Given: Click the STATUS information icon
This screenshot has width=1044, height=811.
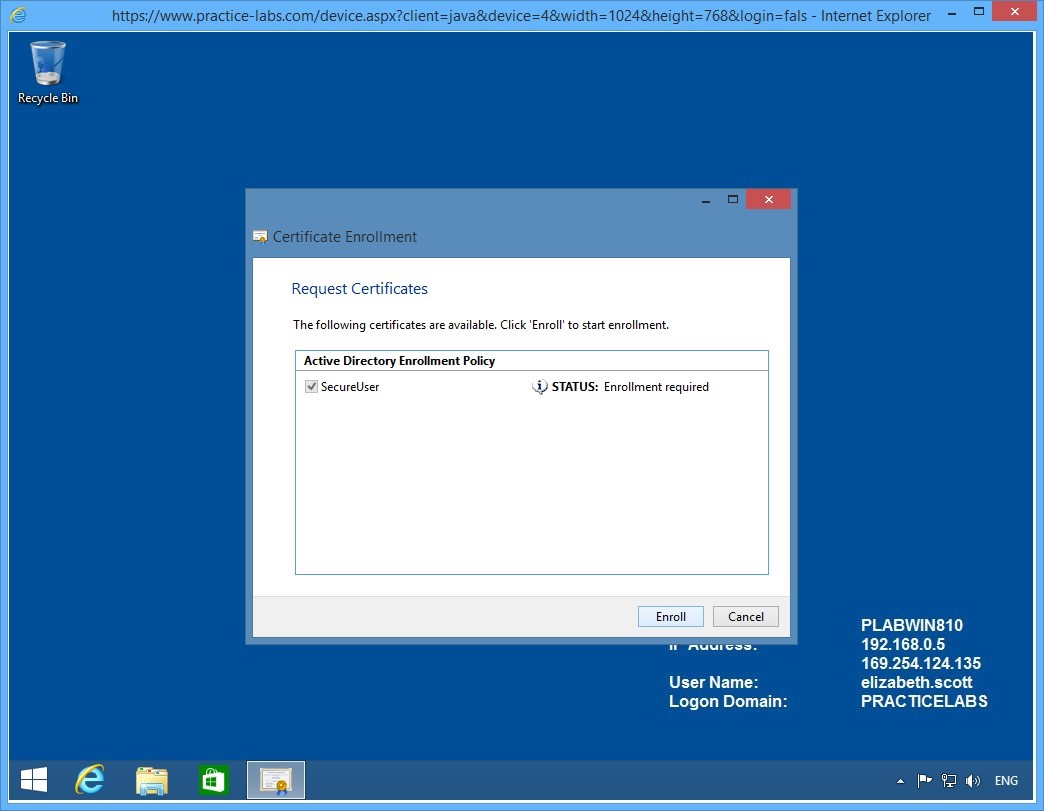Looking at the screenshot, I should 538,387.
